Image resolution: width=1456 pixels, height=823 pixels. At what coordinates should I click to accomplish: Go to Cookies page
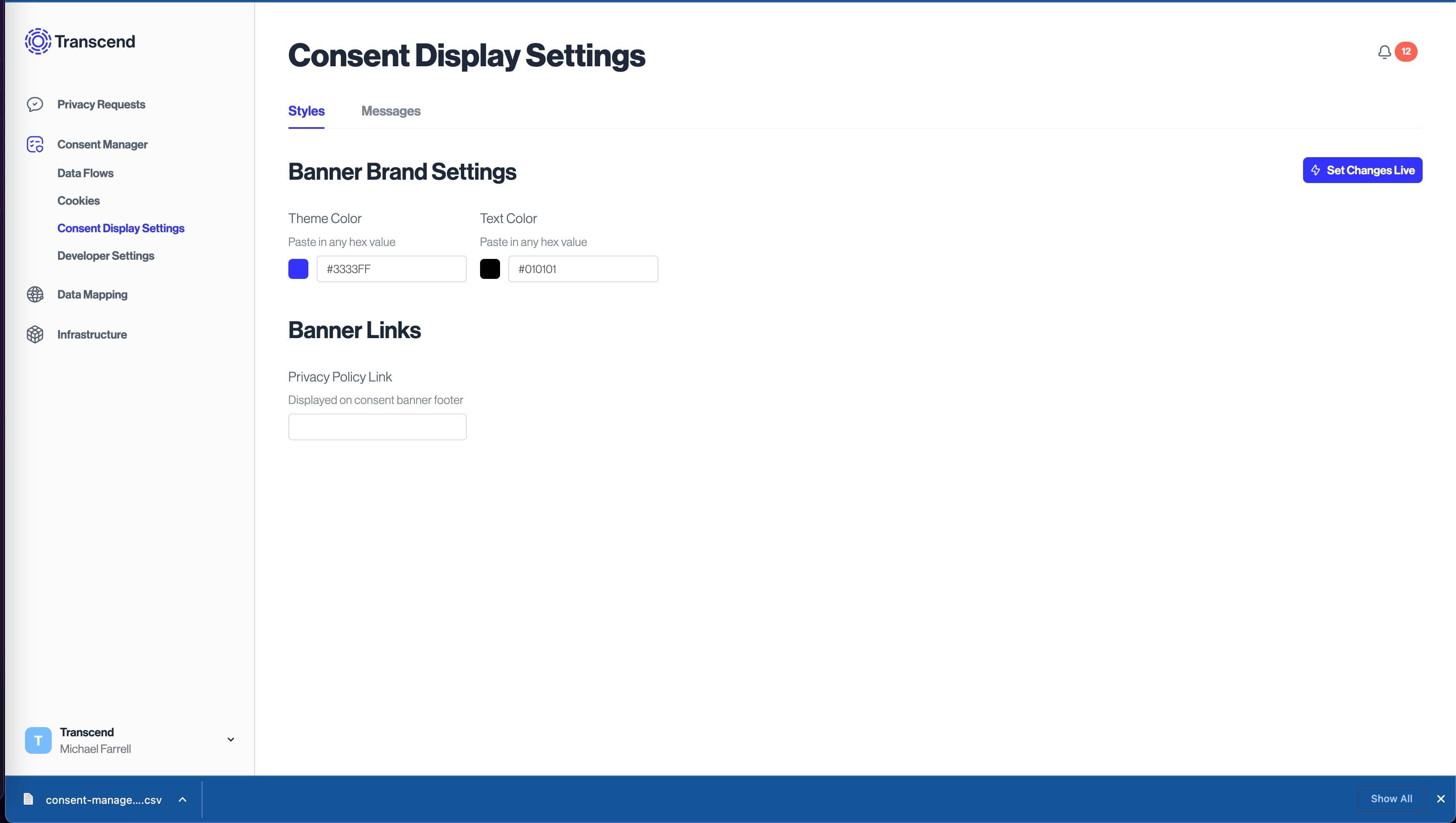79,201
